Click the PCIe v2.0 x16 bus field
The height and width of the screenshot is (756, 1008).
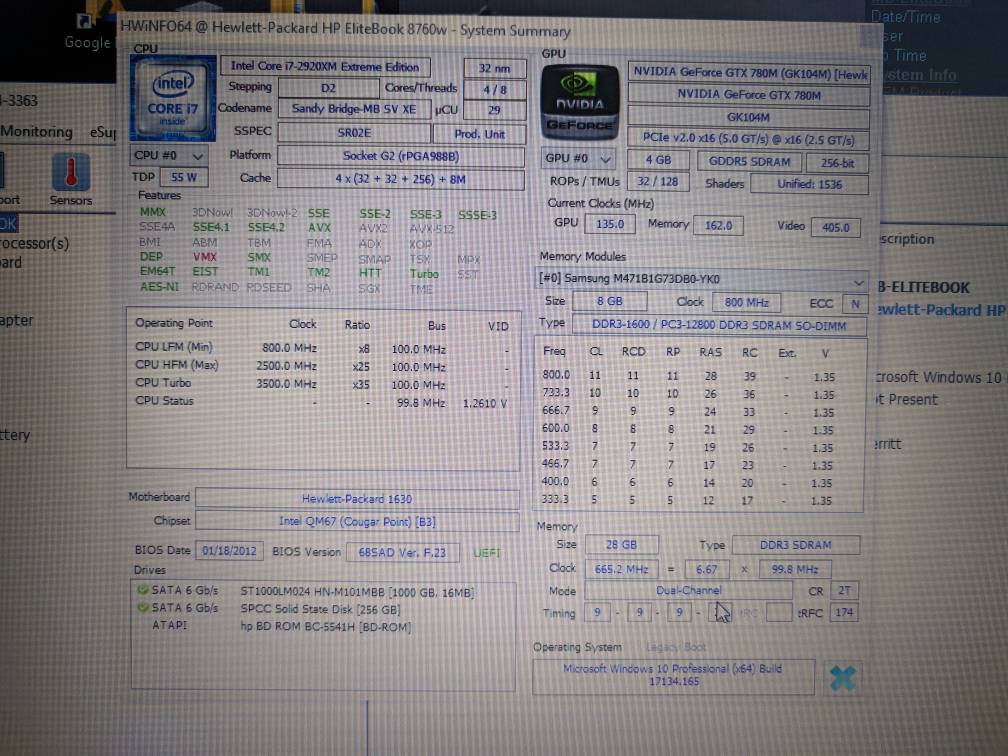(748, 139)
